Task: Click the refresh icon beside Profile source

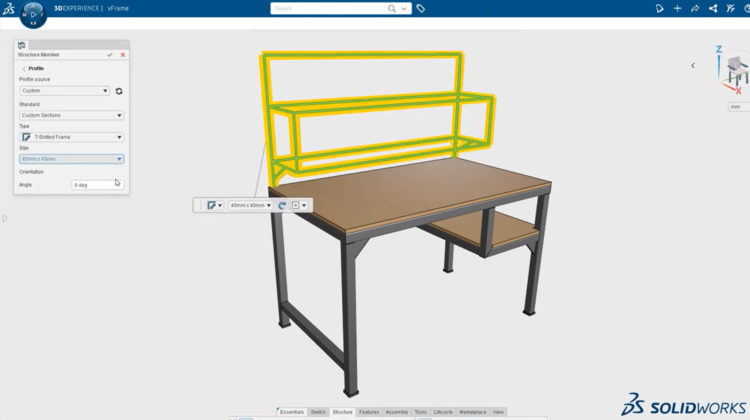Action: click(x=119, y=91)
